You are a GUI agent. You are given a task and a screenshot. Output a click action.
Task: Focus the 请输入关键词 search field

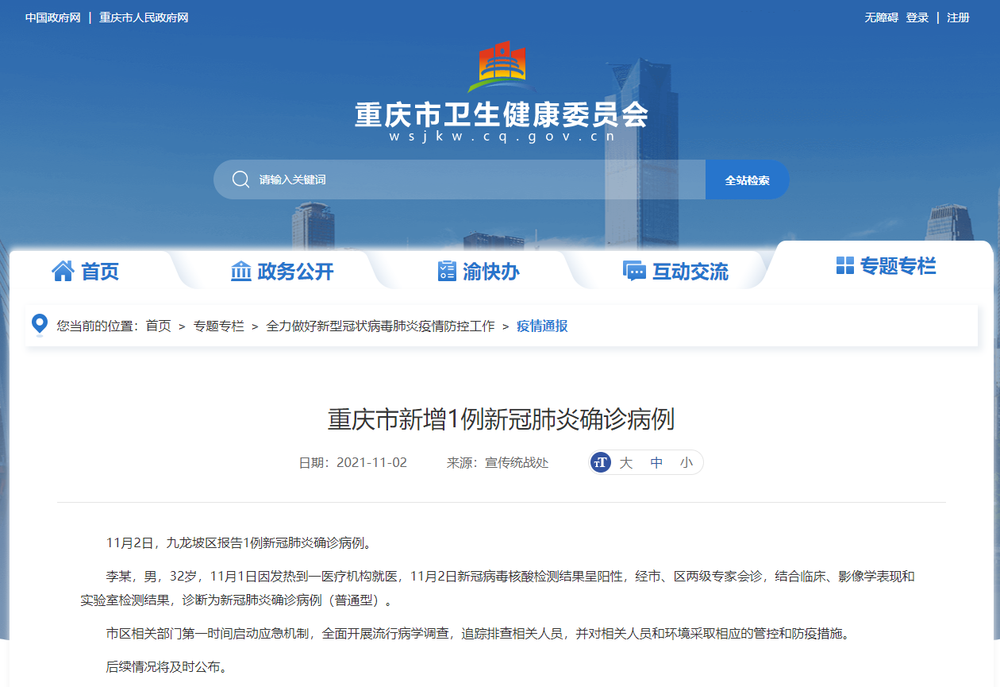coord(470,180)
